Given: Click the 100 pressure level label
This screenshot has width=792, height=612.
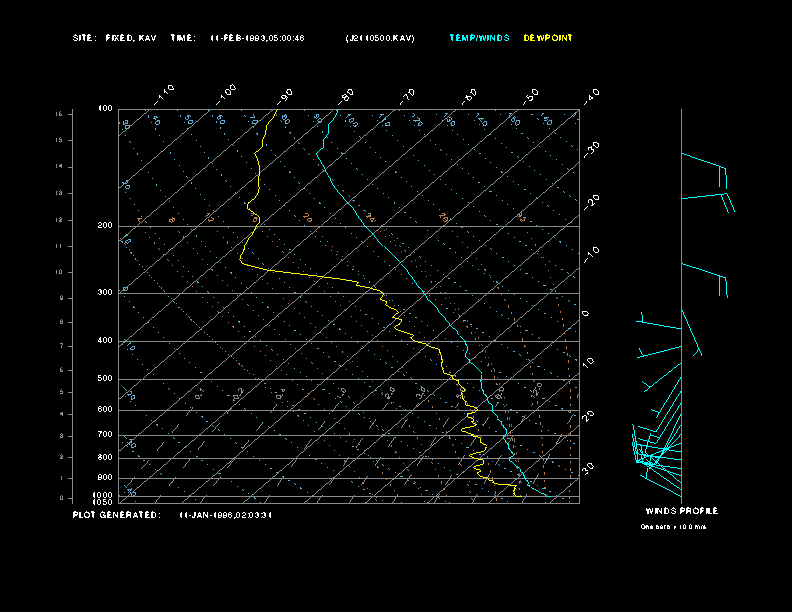Looking at the screenshot, I should click(105, 109).
